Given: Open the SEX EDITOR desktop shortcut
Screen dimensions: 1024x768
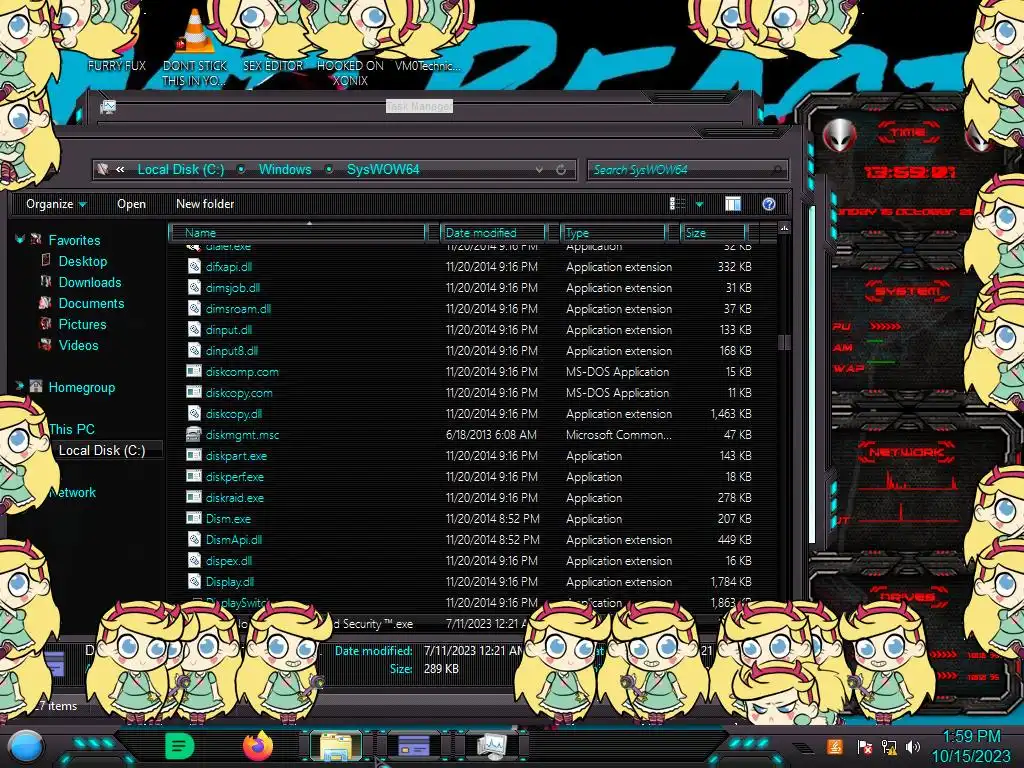Looking at the screenshot, I should 273,66.
